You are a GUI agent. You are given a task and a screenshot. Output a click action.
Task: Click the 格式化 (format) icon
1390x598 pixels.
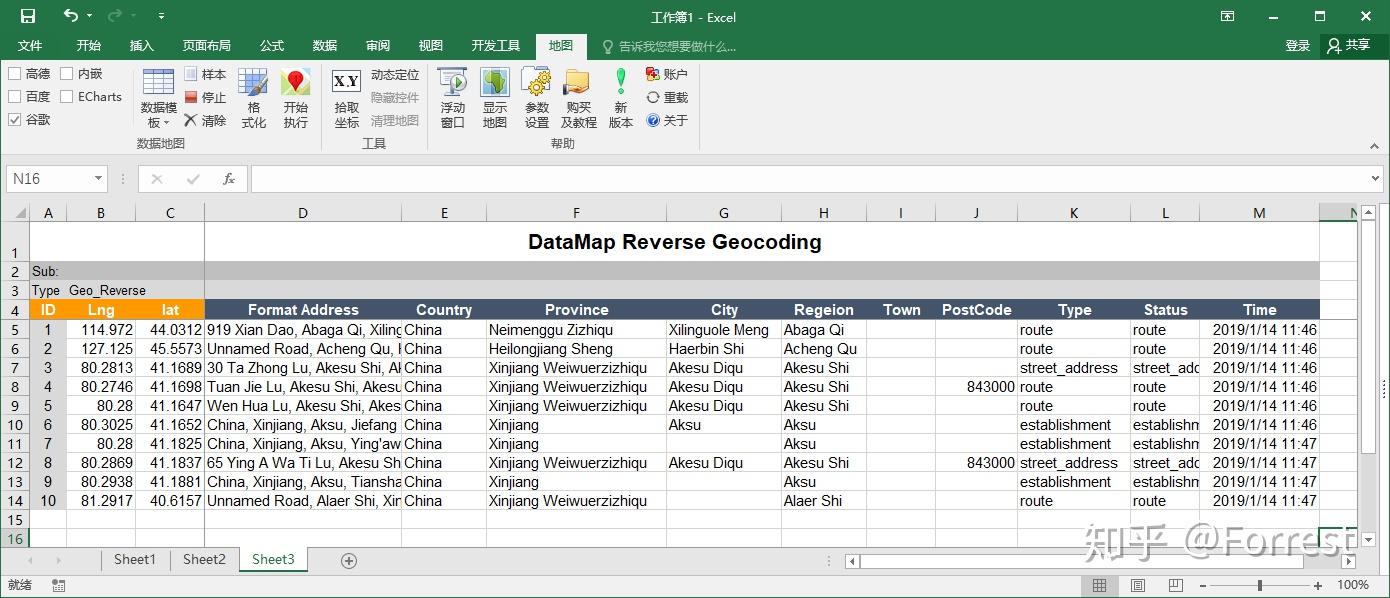254,95
